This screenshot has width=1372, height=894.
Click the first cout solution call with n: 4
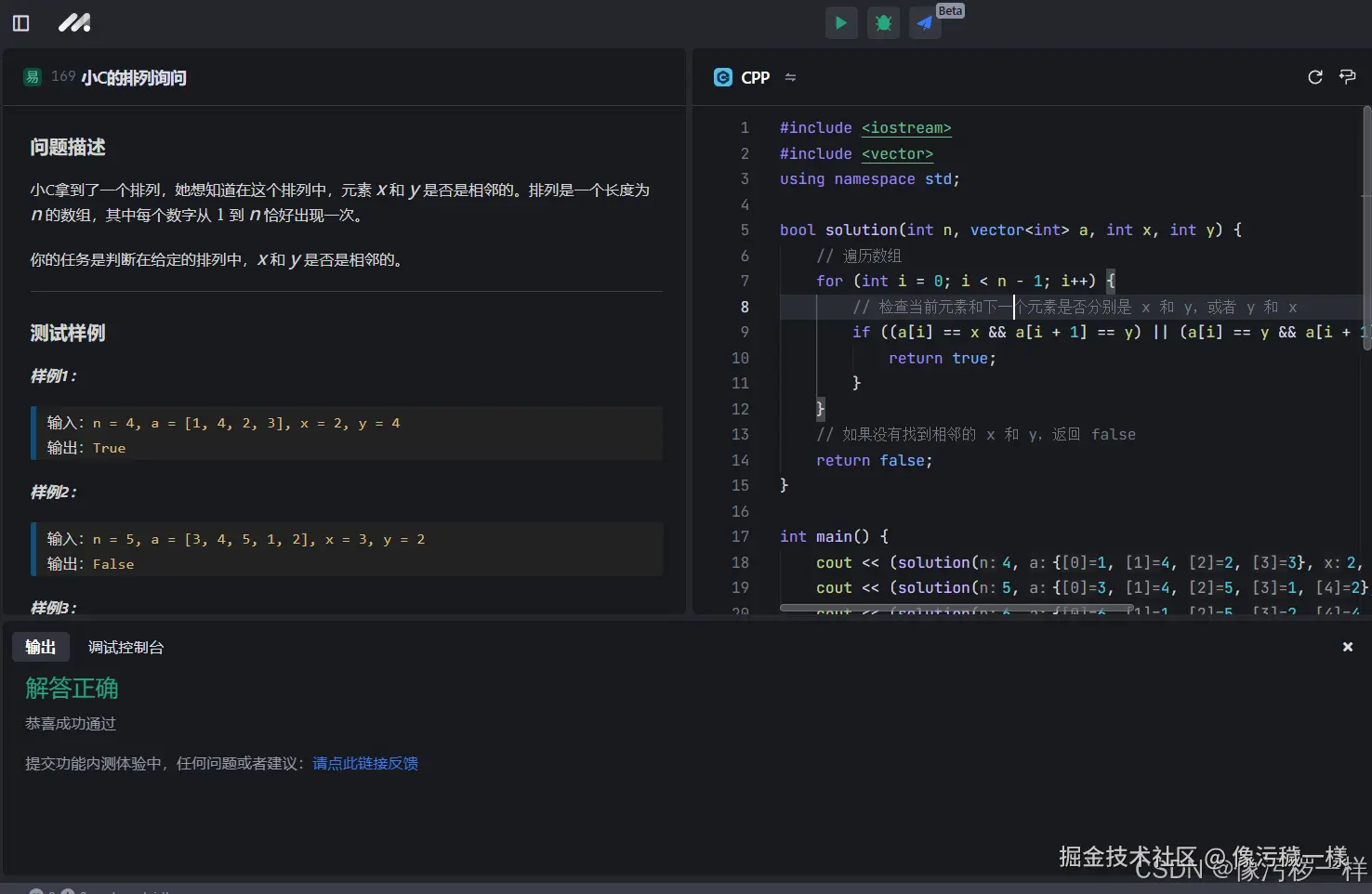pos(1088,562)
